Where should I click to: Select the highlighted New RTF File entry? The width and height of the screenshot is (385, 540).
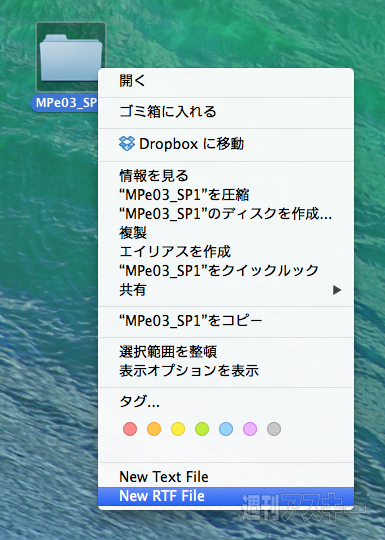point(226,496)
